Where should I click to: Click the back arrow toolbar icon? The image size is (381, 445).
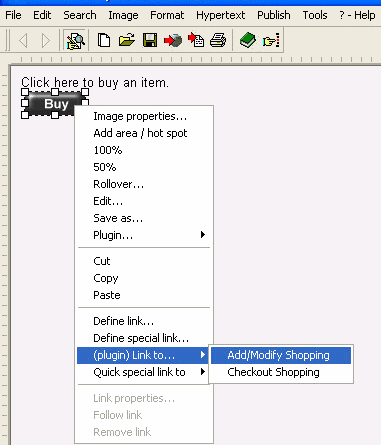pyautogui.click(x=23, y=41)
